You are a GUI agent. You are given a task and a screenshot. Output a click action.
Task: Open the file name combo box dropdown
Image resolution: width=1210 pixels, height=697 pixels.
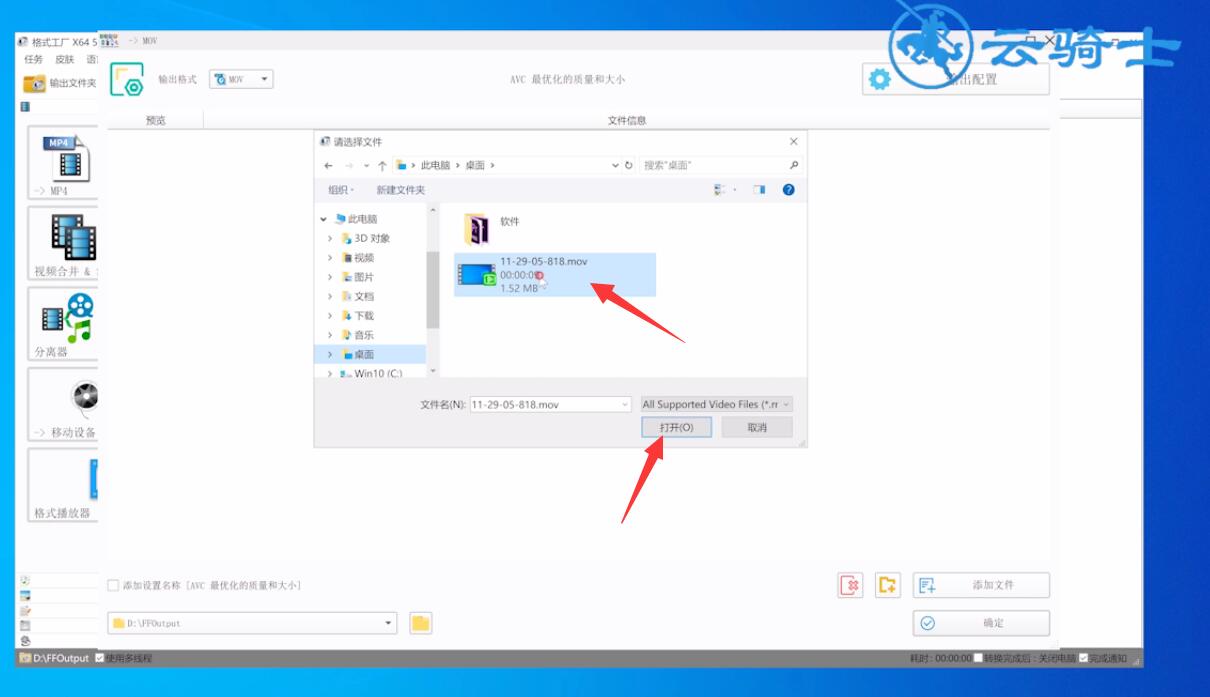pyautogui.click(x=626, y=404)
